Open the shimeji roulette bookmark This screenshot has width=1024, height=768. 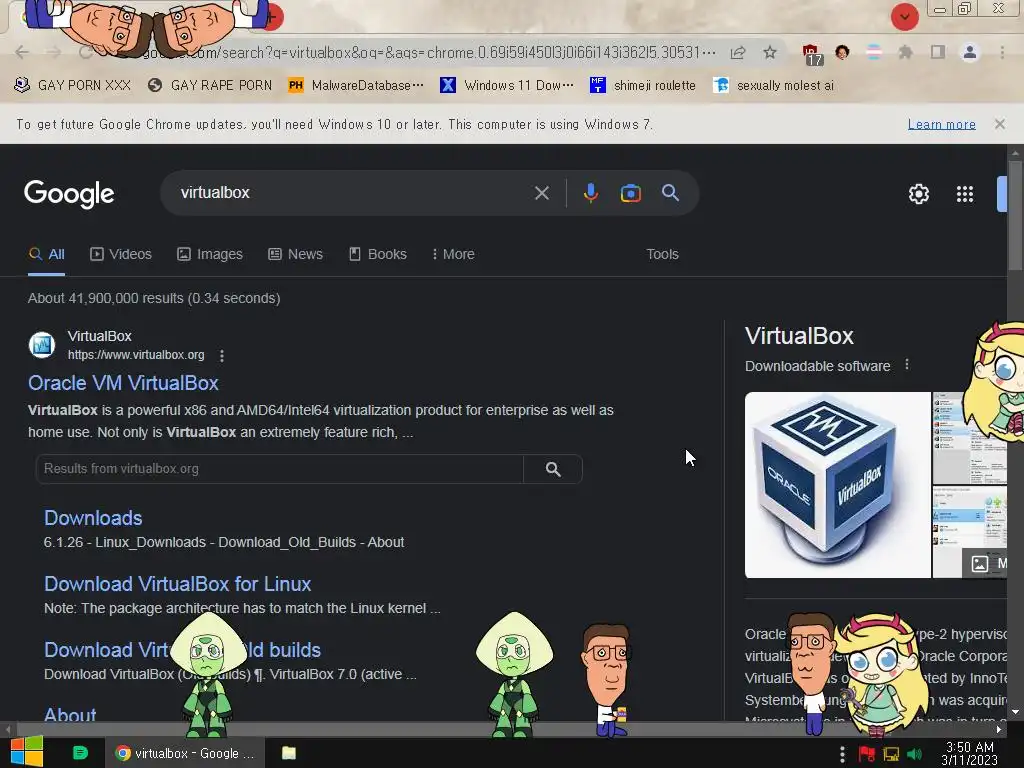[x=643, y=86]
